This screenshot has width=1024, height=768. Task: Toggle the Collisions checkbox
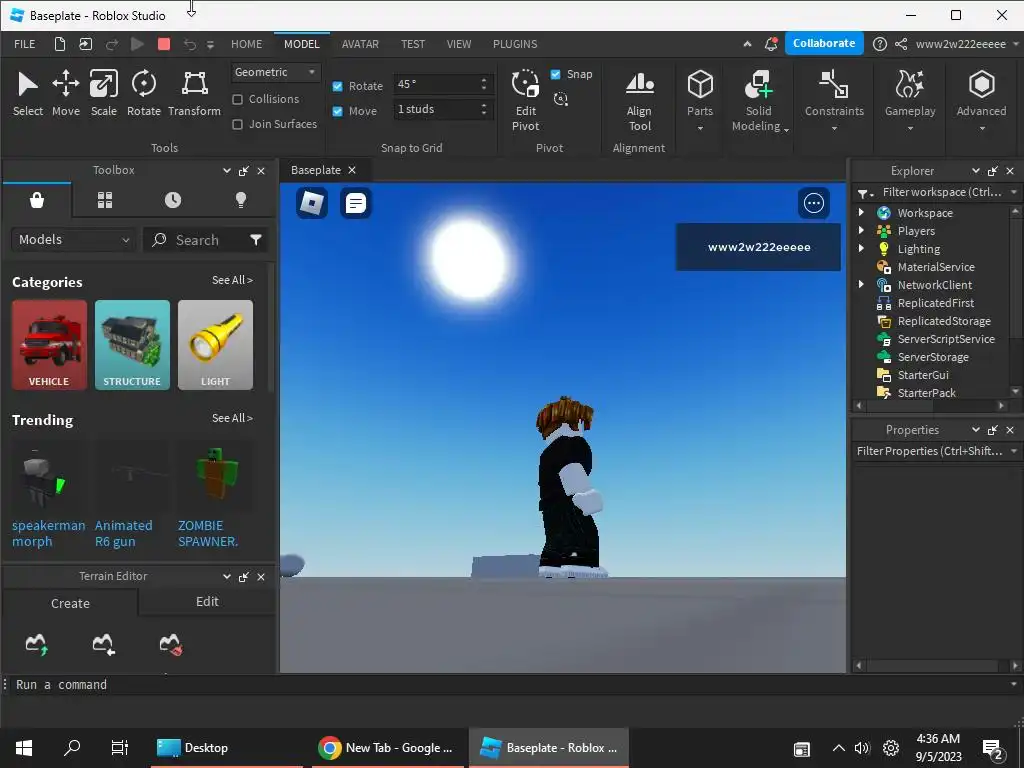[238, 99]
